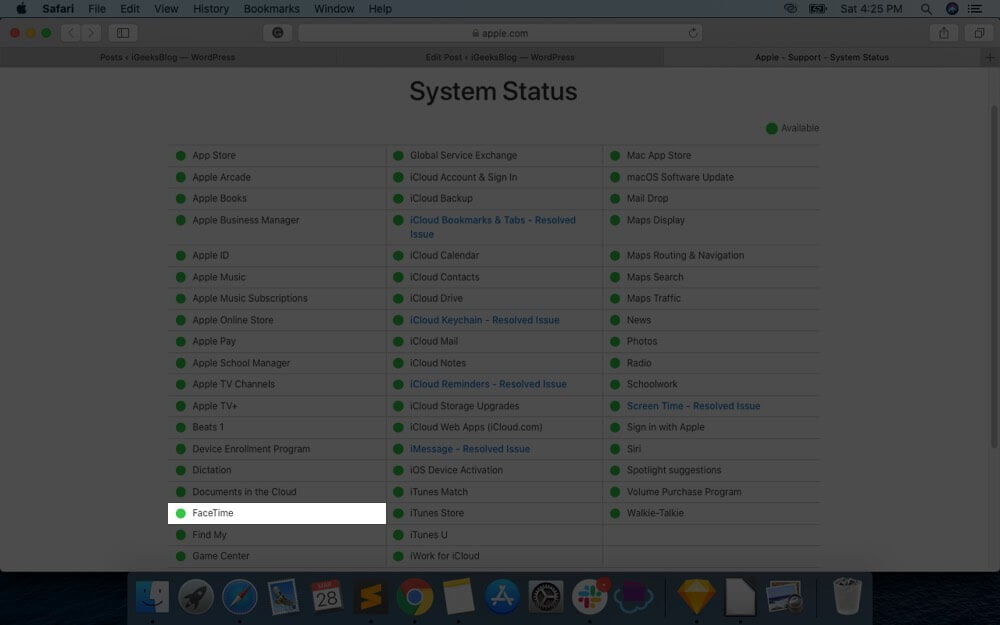
Task: Open Safari compass icon in Dock
Action: pos(240,597)
